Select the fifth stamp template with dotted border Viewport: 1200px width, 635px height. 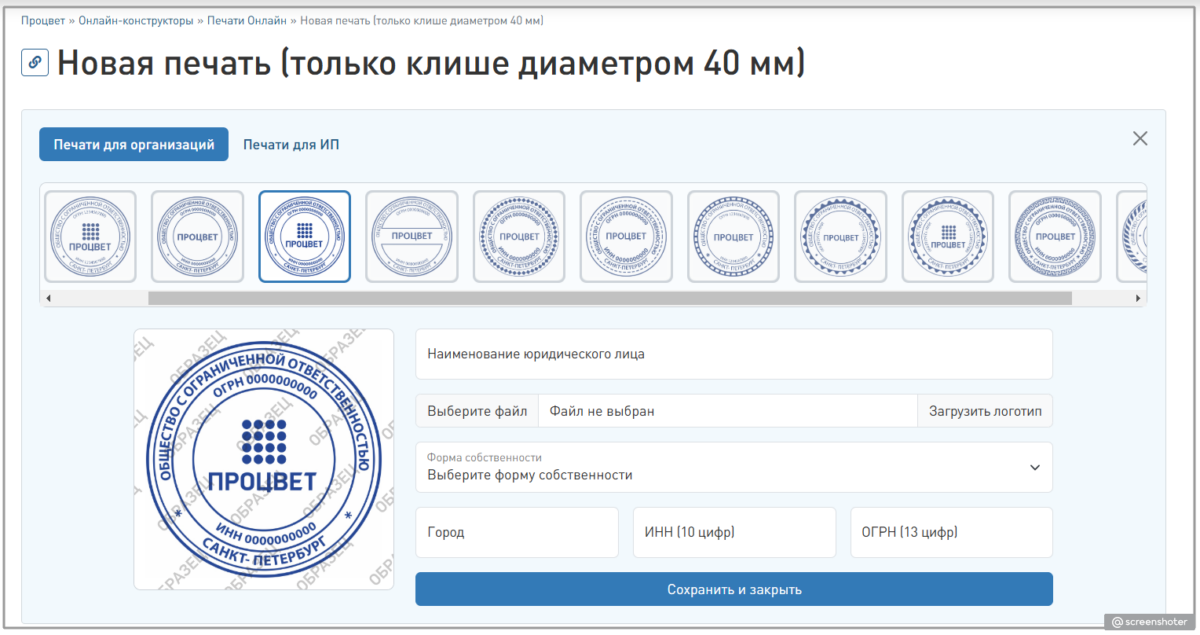tap(519, 237)
